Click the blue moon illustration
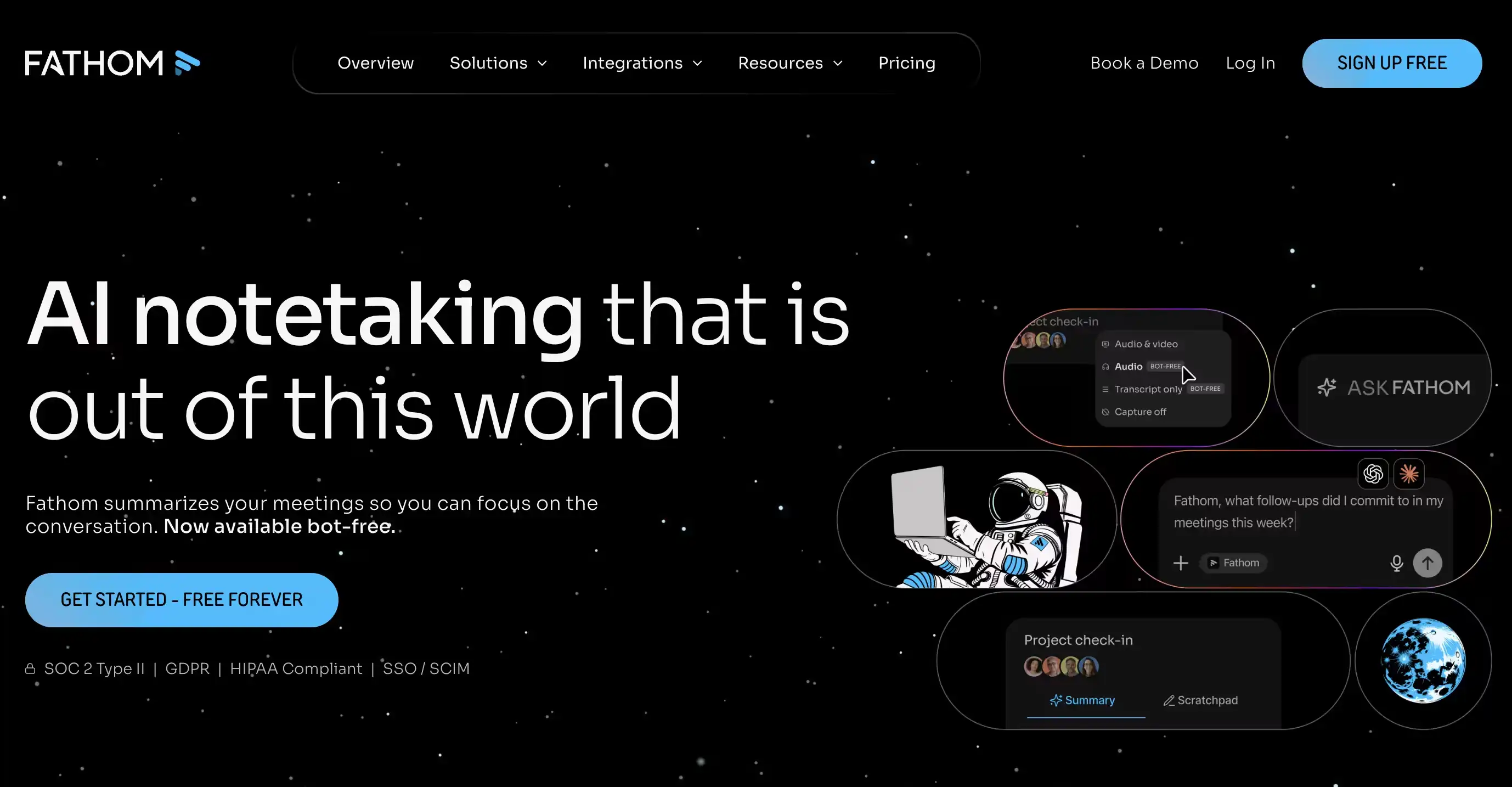Screen dimensions: 1512x787 [1423, 660]
